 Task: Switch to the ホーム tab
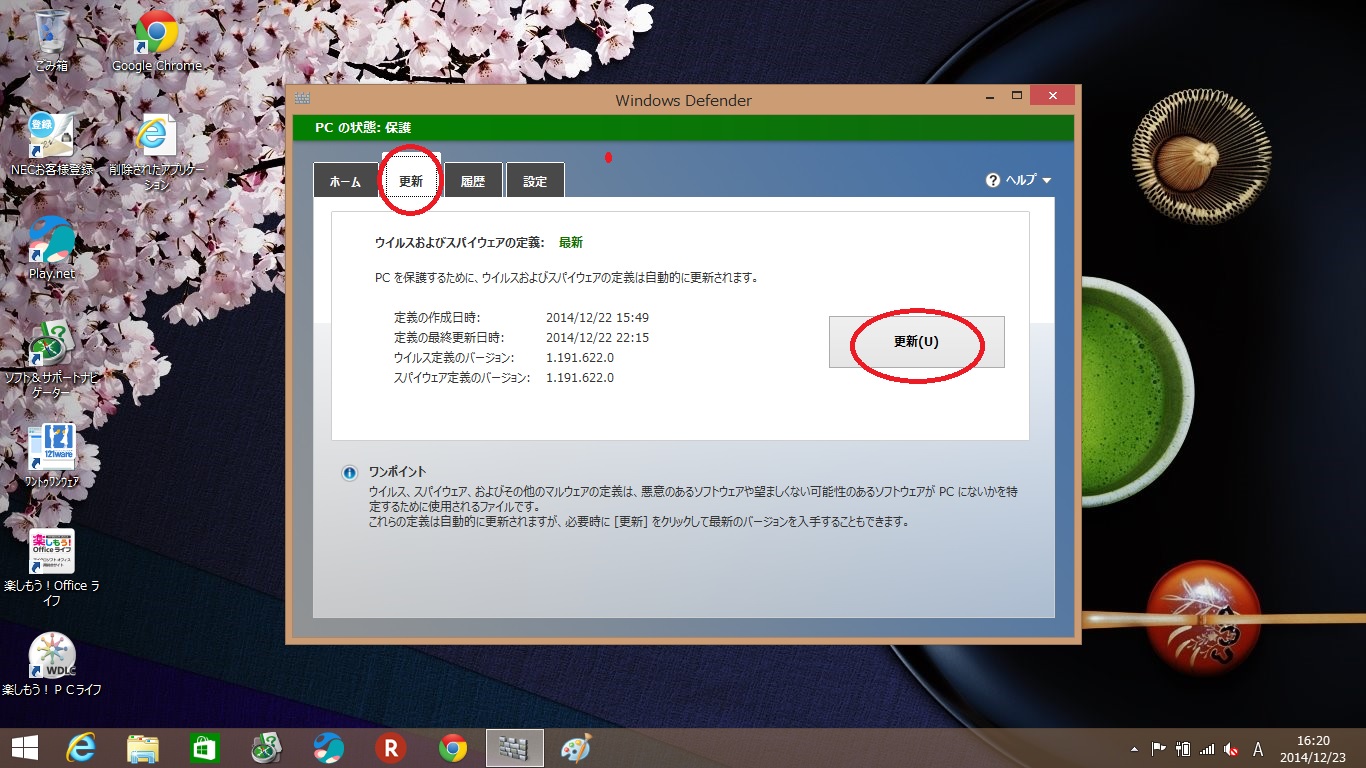(x=345, y=180)
